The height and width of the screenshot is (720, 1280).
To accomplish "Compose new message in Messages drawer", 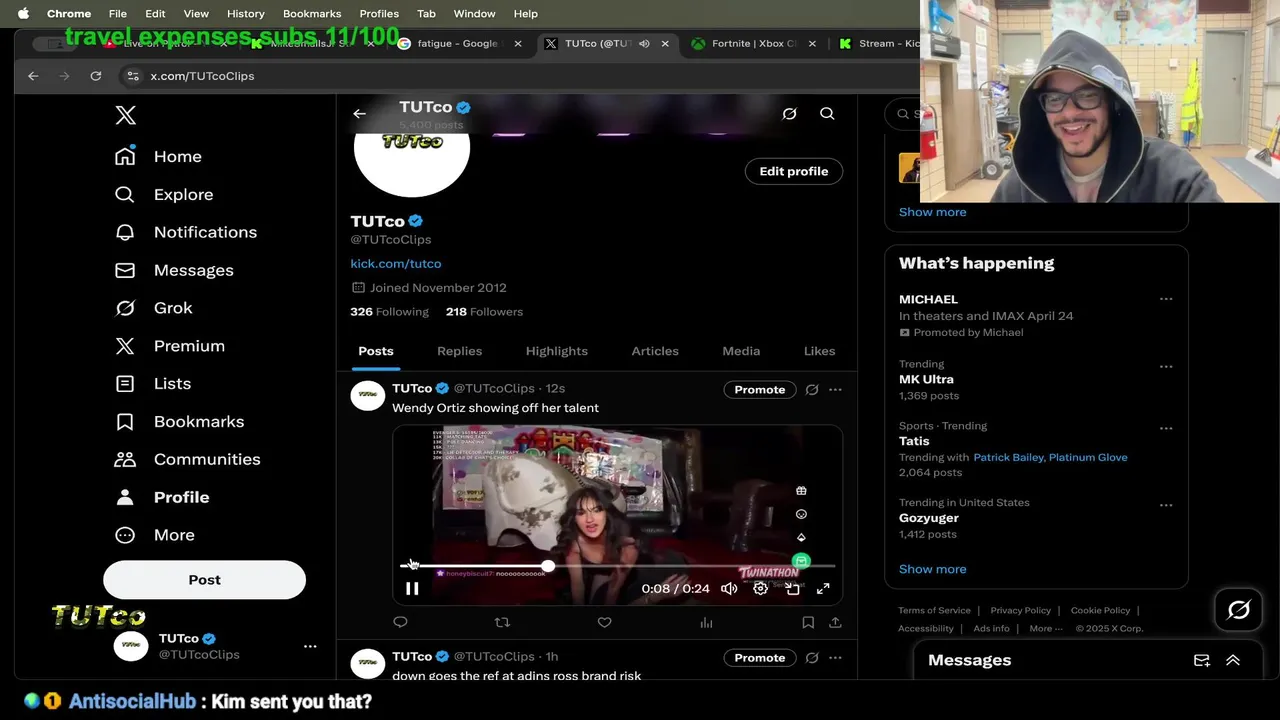I will click(1202, 661).
